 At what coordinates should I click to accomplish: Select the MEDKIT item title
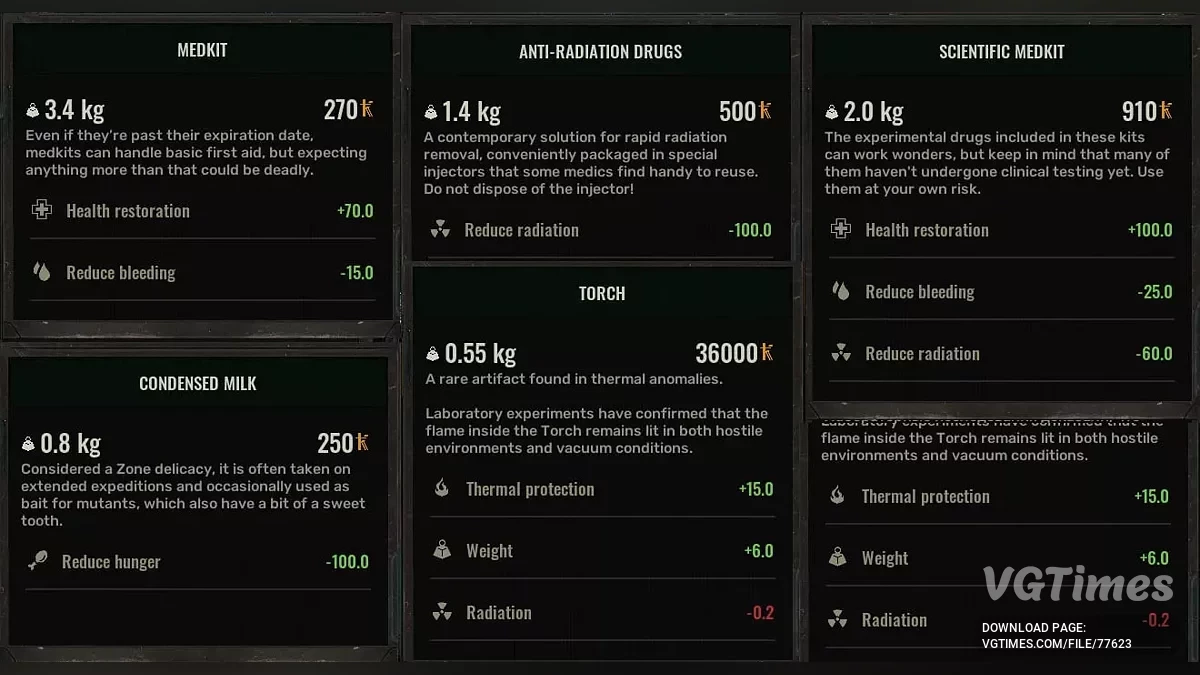click(202, 50)
